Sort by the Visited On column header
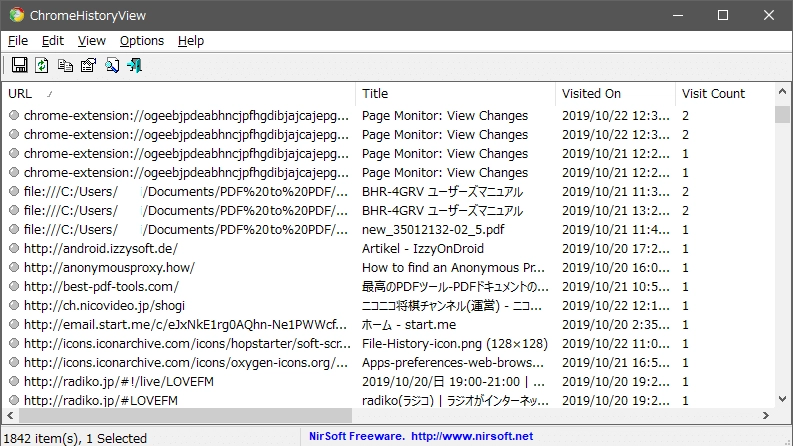Image resolution: width=793 pixels, height=446 pixels. [x=615, y=94]
